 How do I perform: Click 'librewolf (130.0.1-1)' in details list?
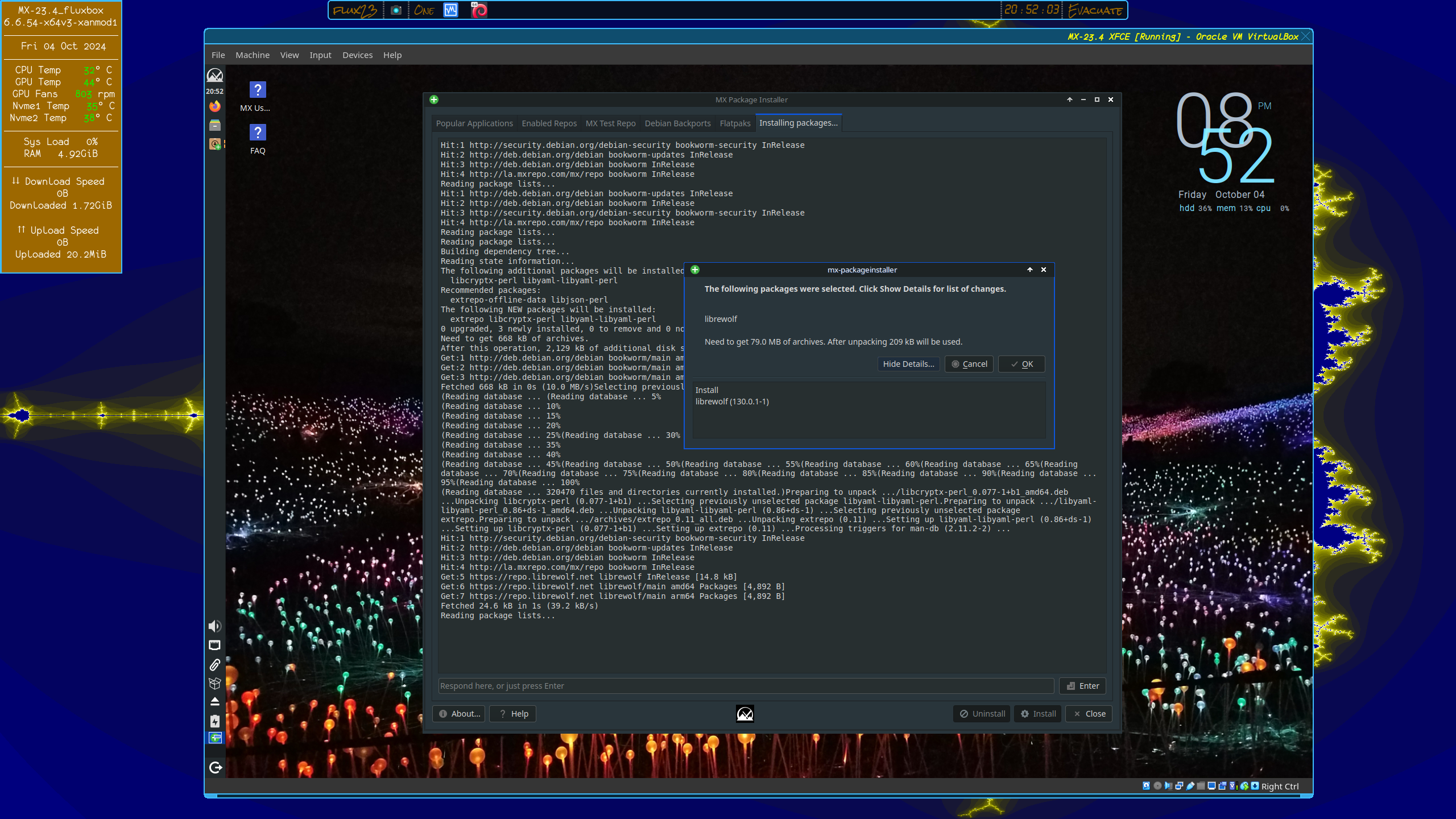(732, 402)
